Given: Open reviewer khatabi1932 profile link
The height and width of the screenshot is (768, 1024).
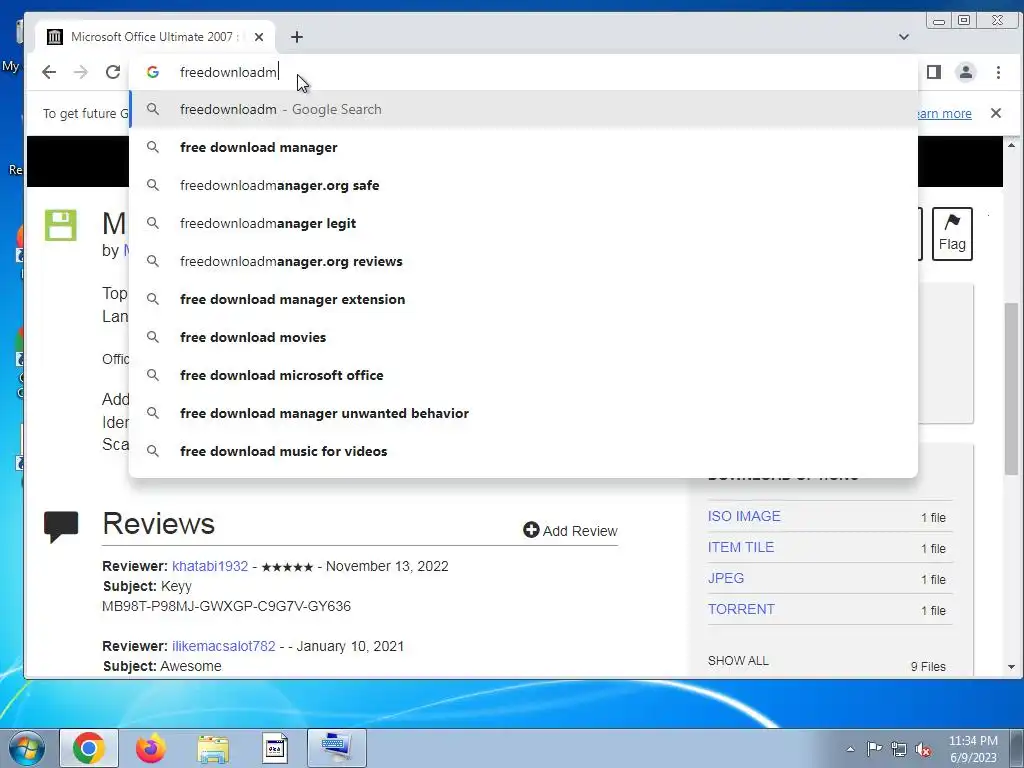Looking at the screenshot, I should click(210, 566).
